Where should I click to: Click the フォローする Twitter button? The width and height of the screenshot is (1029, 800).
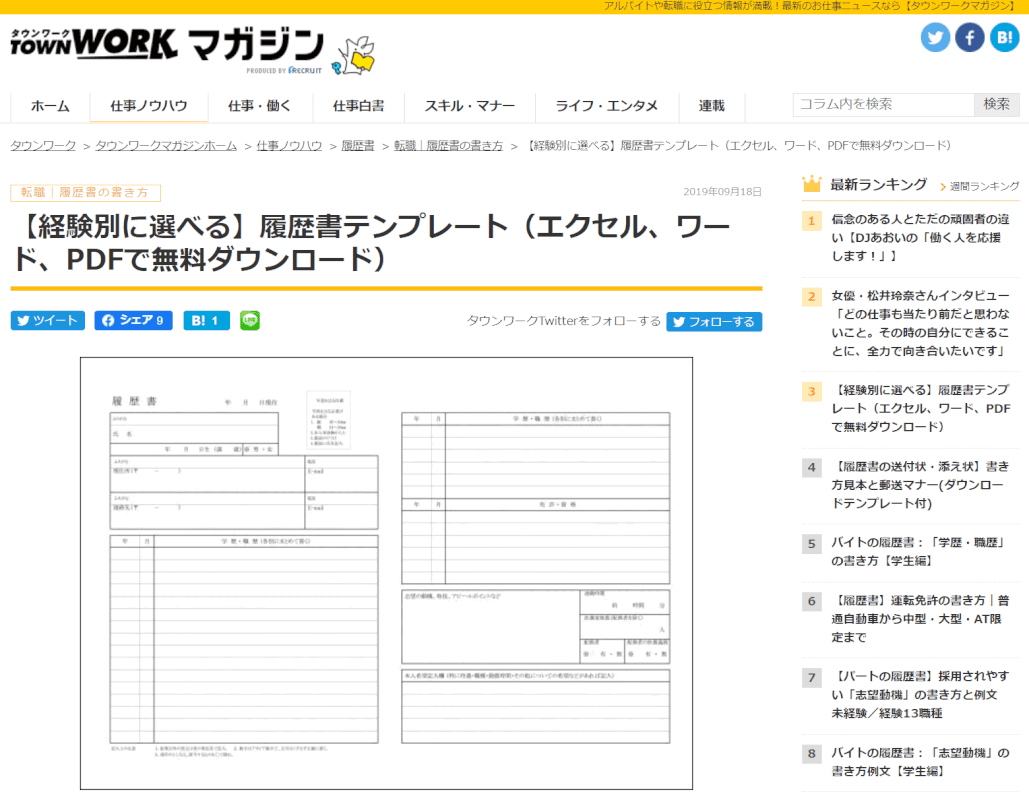(x=714, y=322)
